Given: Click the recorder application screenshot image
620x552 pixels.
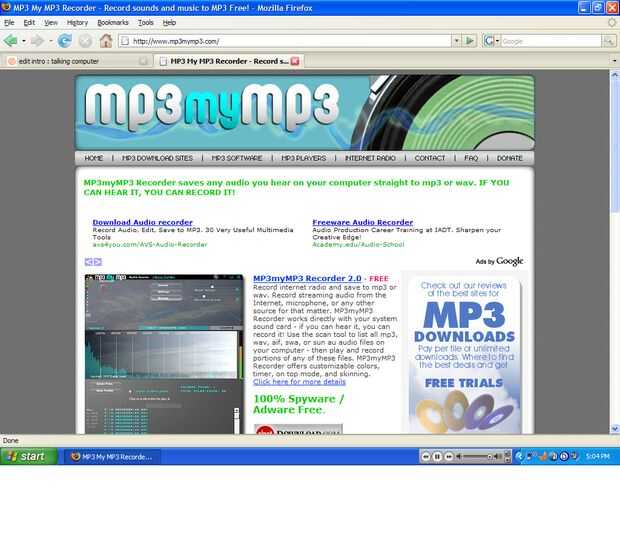Looking at the screenshot, I should (x=164, y=354).
